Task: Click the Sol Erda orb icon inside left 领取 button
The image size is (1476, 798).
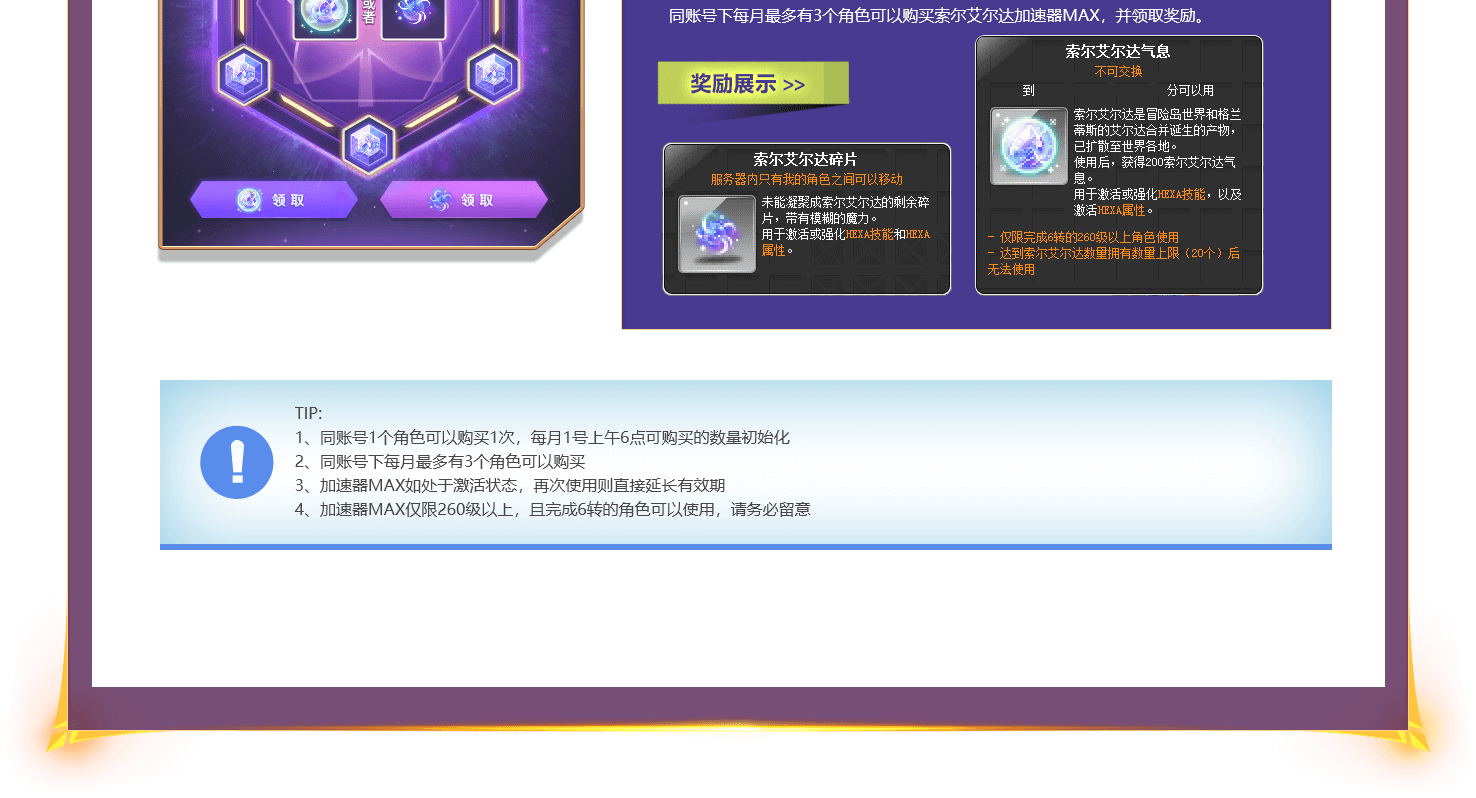Action: pos(249,200)
